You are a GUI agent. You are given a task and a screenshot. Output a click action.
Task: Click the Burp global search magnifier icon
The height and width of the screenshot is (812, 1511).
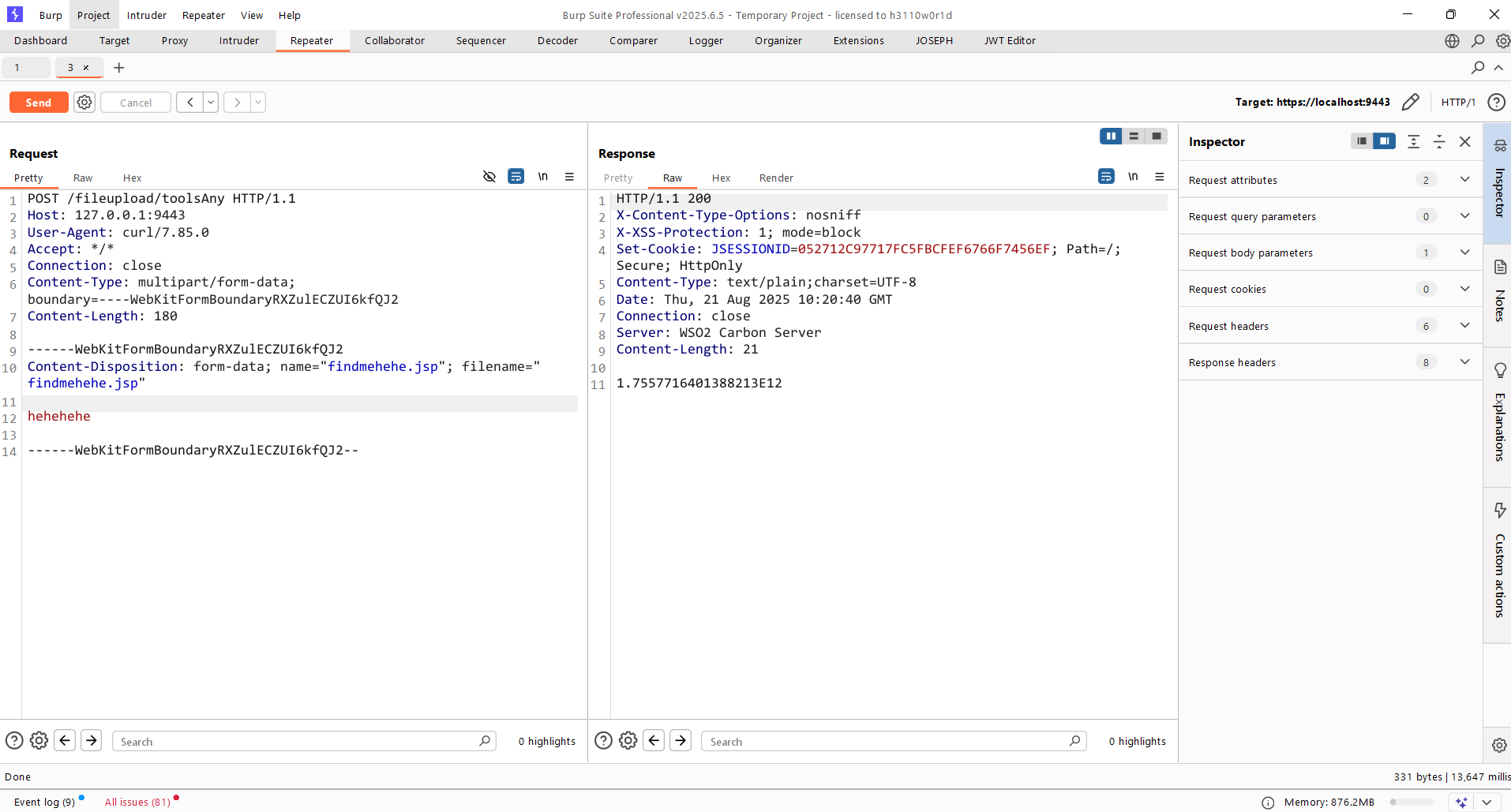click(1478, 41)
